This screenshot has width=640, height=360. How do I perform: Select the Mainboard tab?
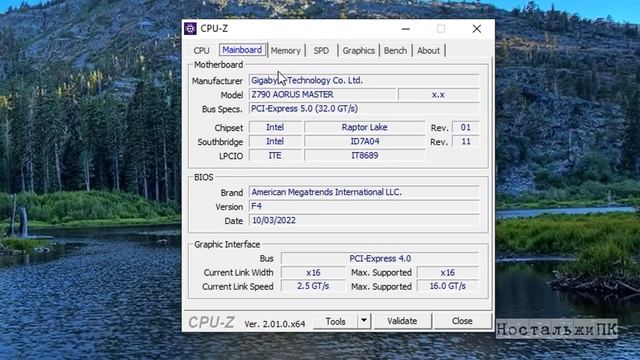click(242, 50)
